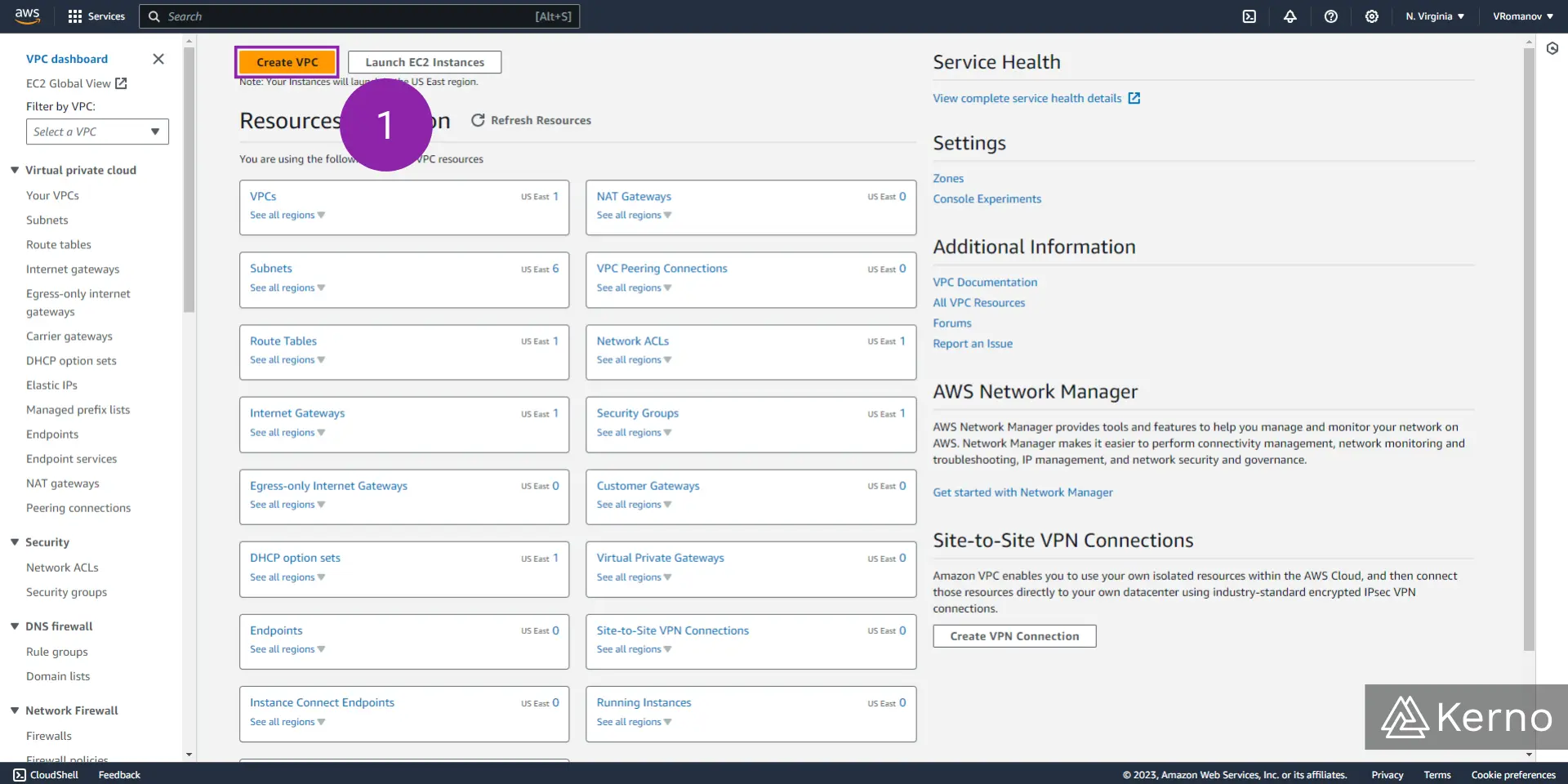Open Security groups in sidebar

click(x=66, y=593)
